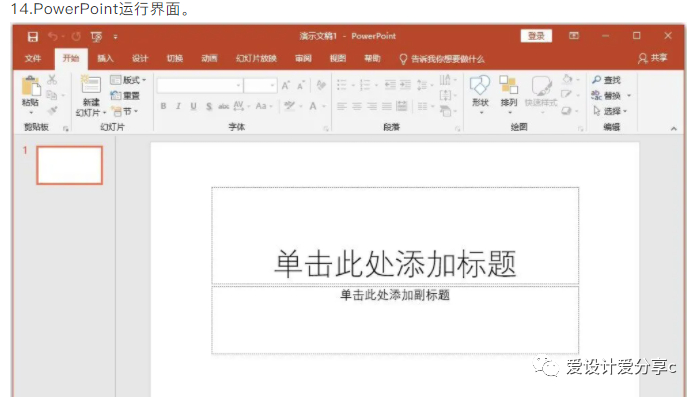Click Text Direction icon
This screenshot has height=397, width=699.
(x=445, y=80)
